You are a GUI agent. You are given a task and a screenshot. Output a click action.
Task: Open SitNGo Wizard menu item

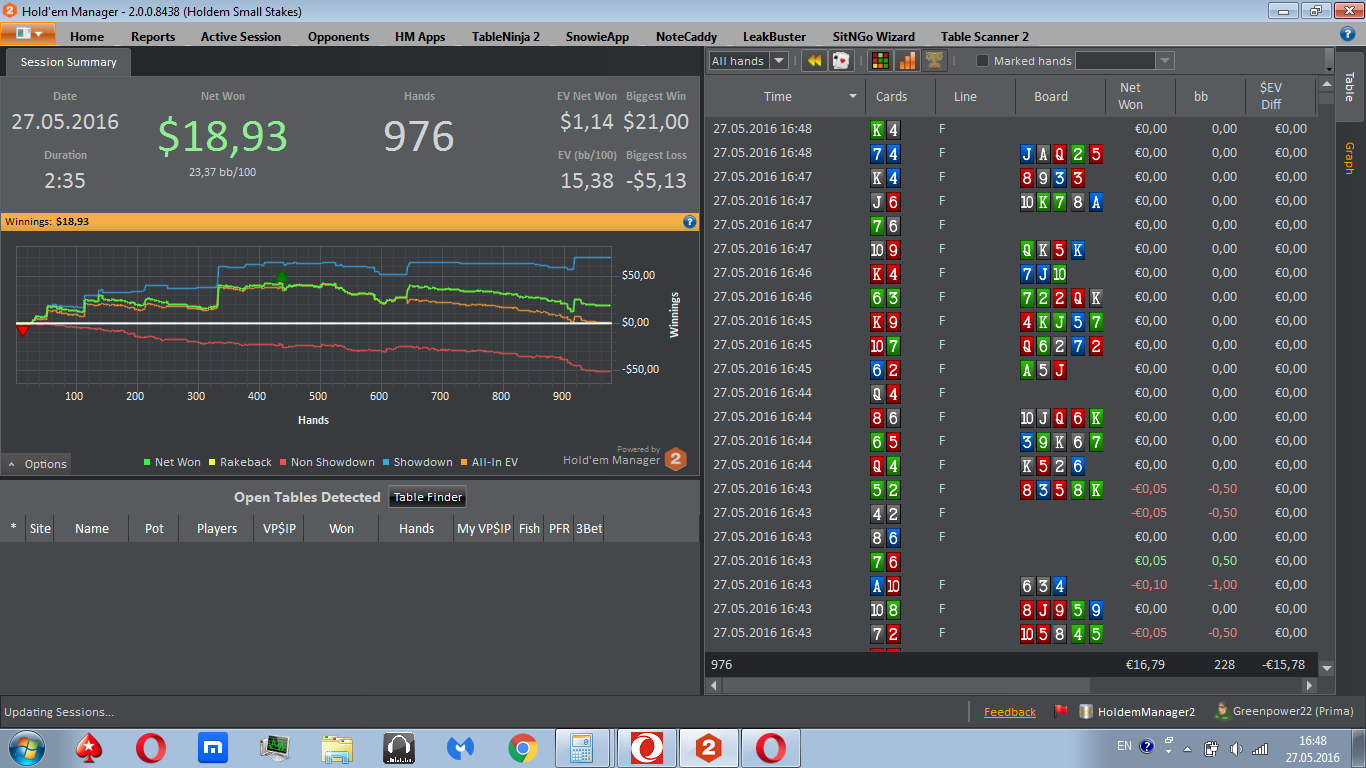tap(873, 36)
